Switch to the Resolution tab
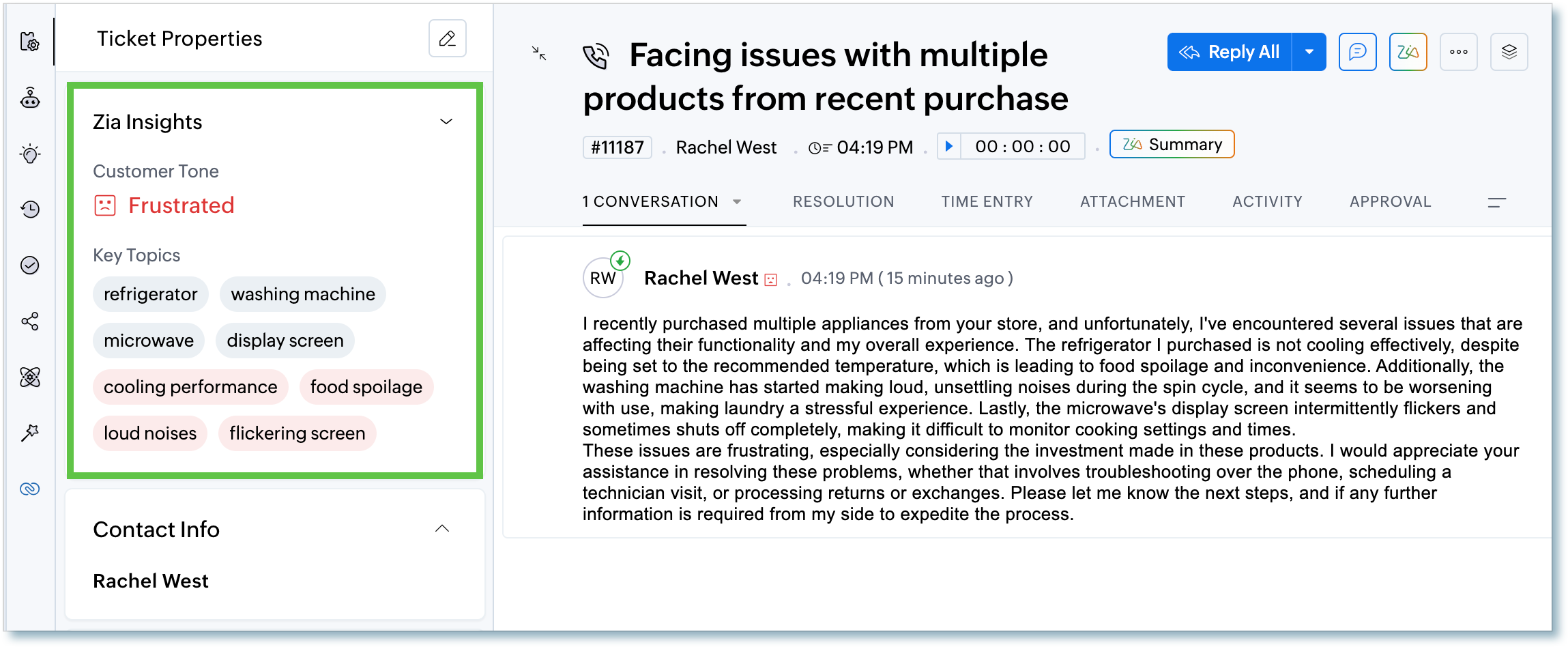This screenshot has width=1568, height=647. click(x=843, y=201)
